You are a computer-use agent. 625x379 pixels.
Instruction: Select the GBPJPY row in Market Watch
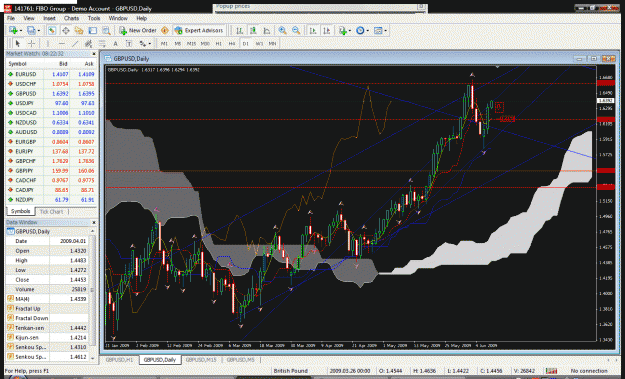point(51,171)
